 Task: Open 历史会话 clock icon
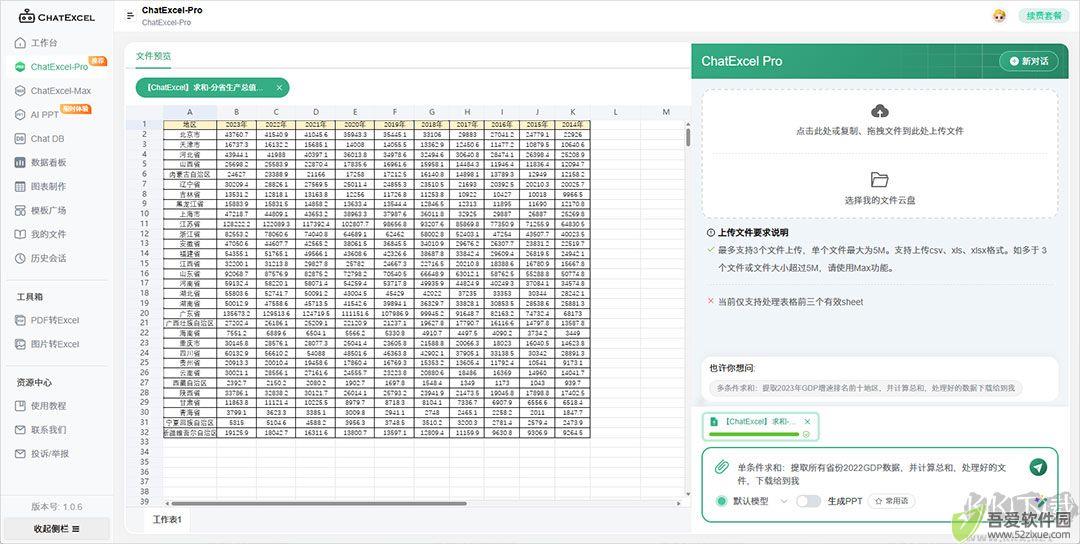click(x=20, y=258)
